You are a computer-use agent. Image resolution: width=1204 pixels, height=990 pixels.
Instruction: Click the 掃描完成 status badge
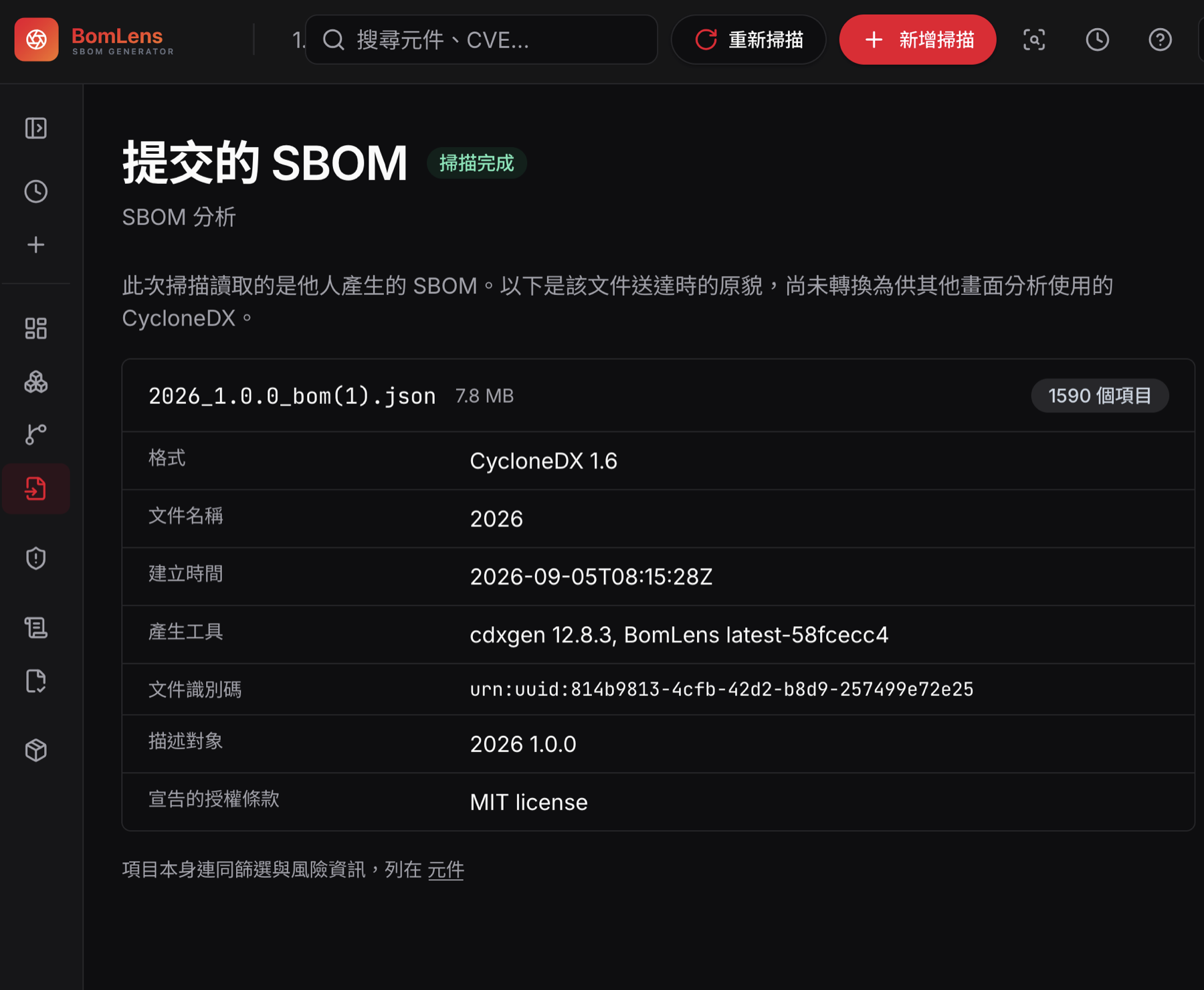[476, 163]
